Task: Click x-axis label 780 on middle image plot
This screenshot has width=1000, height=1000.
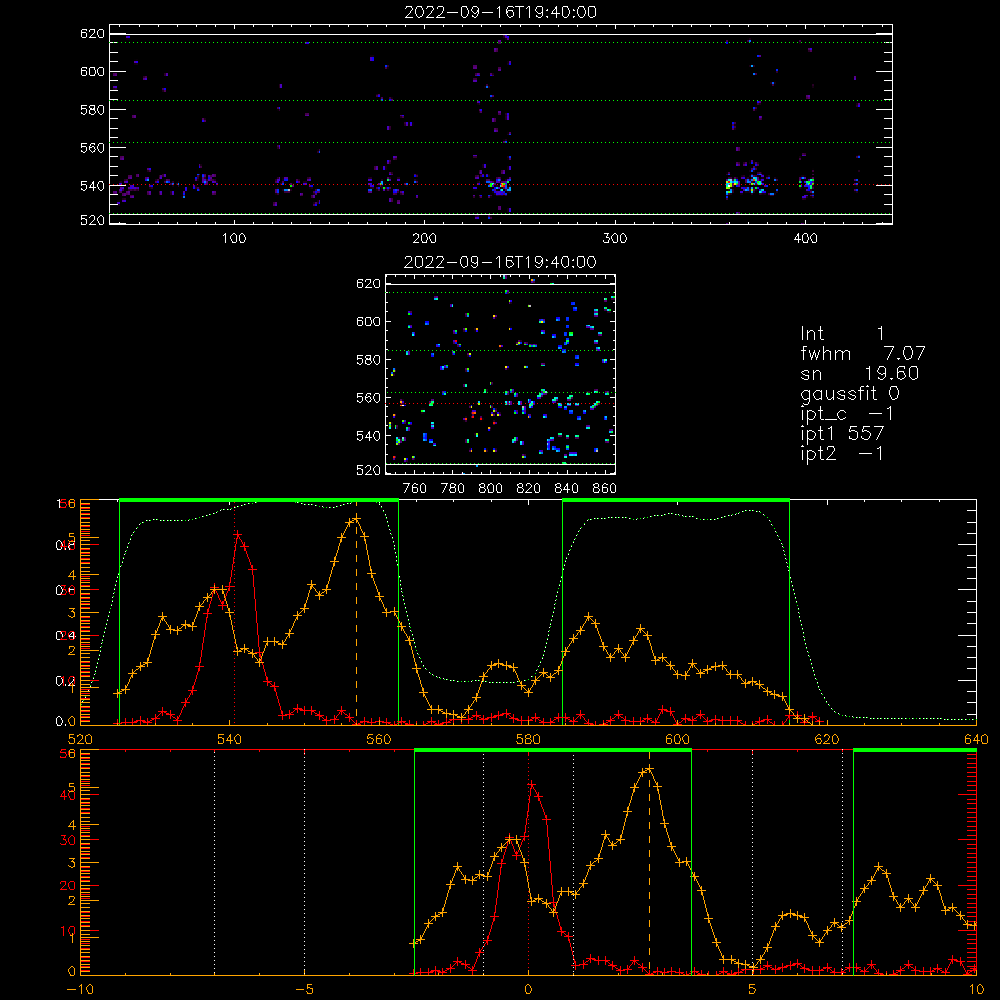Action: [x=453, y=489]
